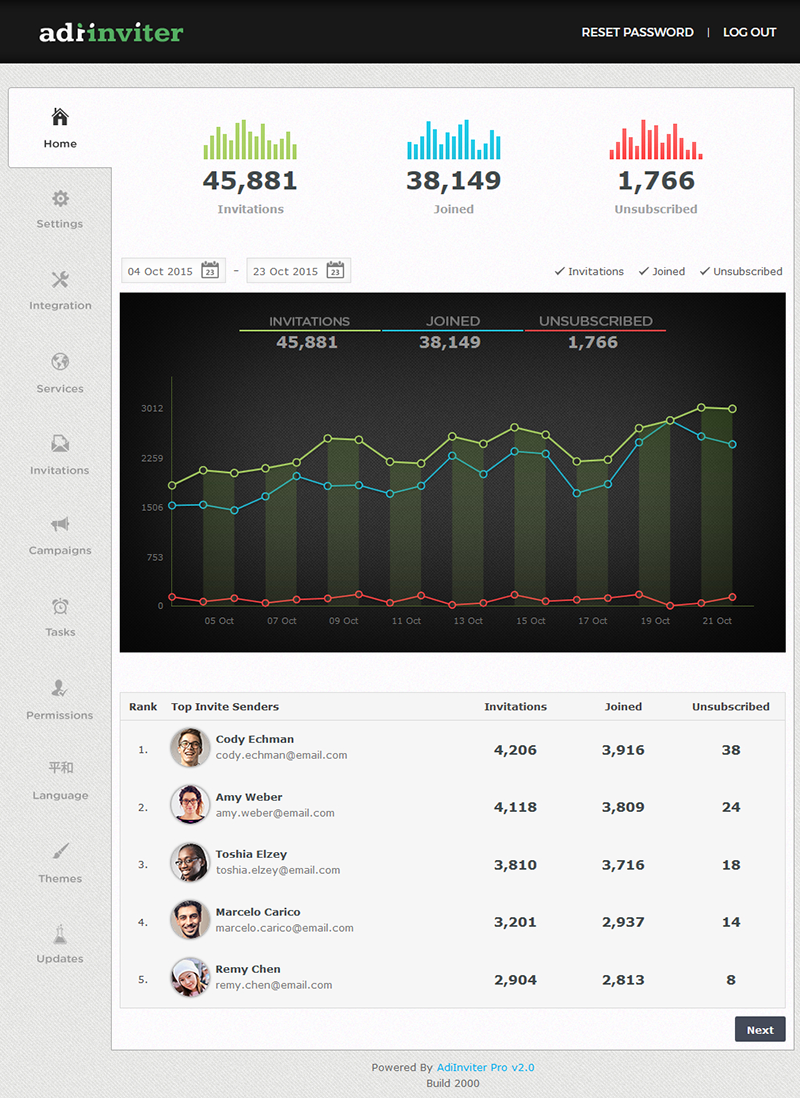Select the Themes paintbrush icon
Image resolution: width=800 pixels, height=1098 pixels.
pos(59,851)
